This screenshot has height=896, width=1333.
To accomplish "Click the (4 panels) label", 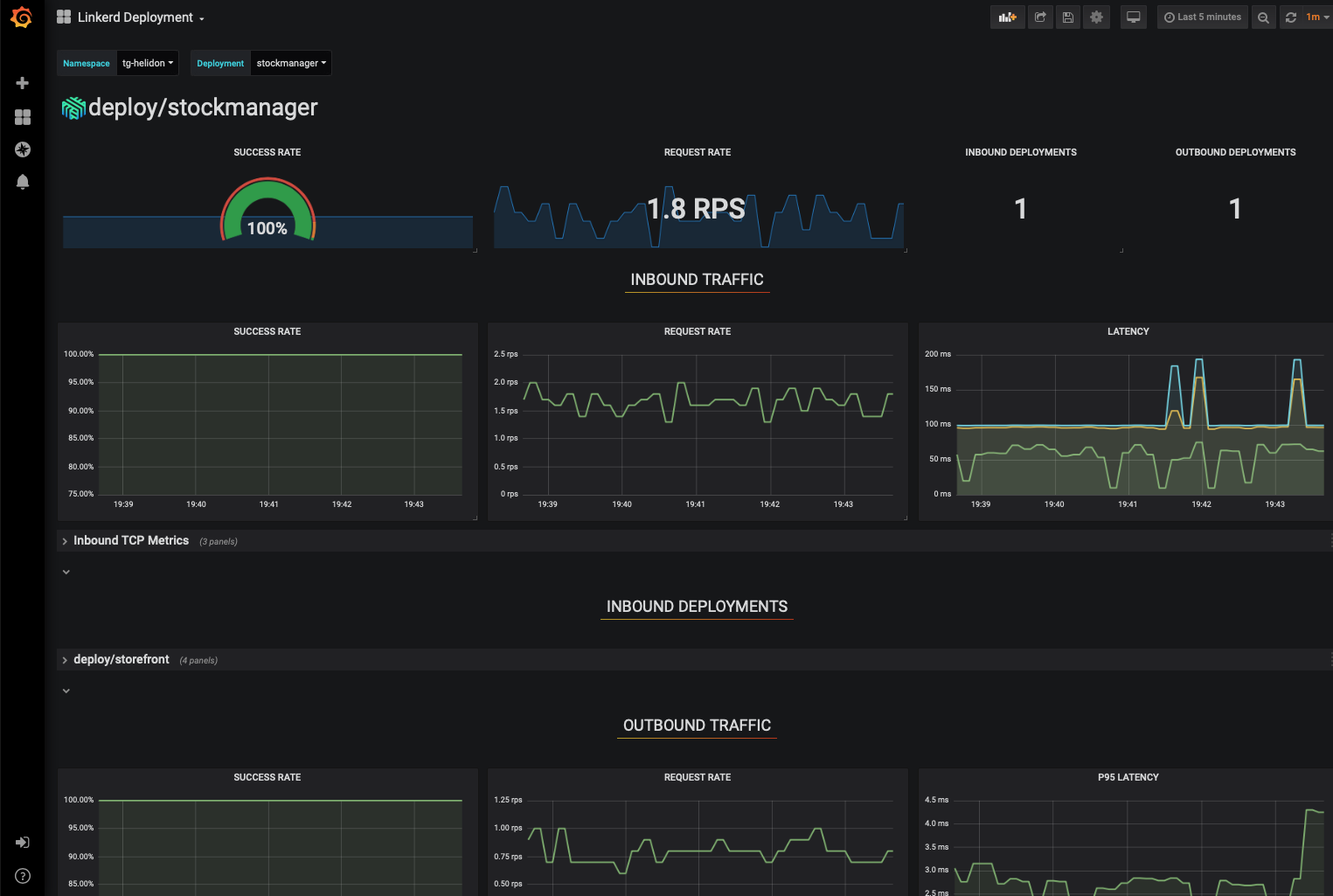I will pos(198,661).
